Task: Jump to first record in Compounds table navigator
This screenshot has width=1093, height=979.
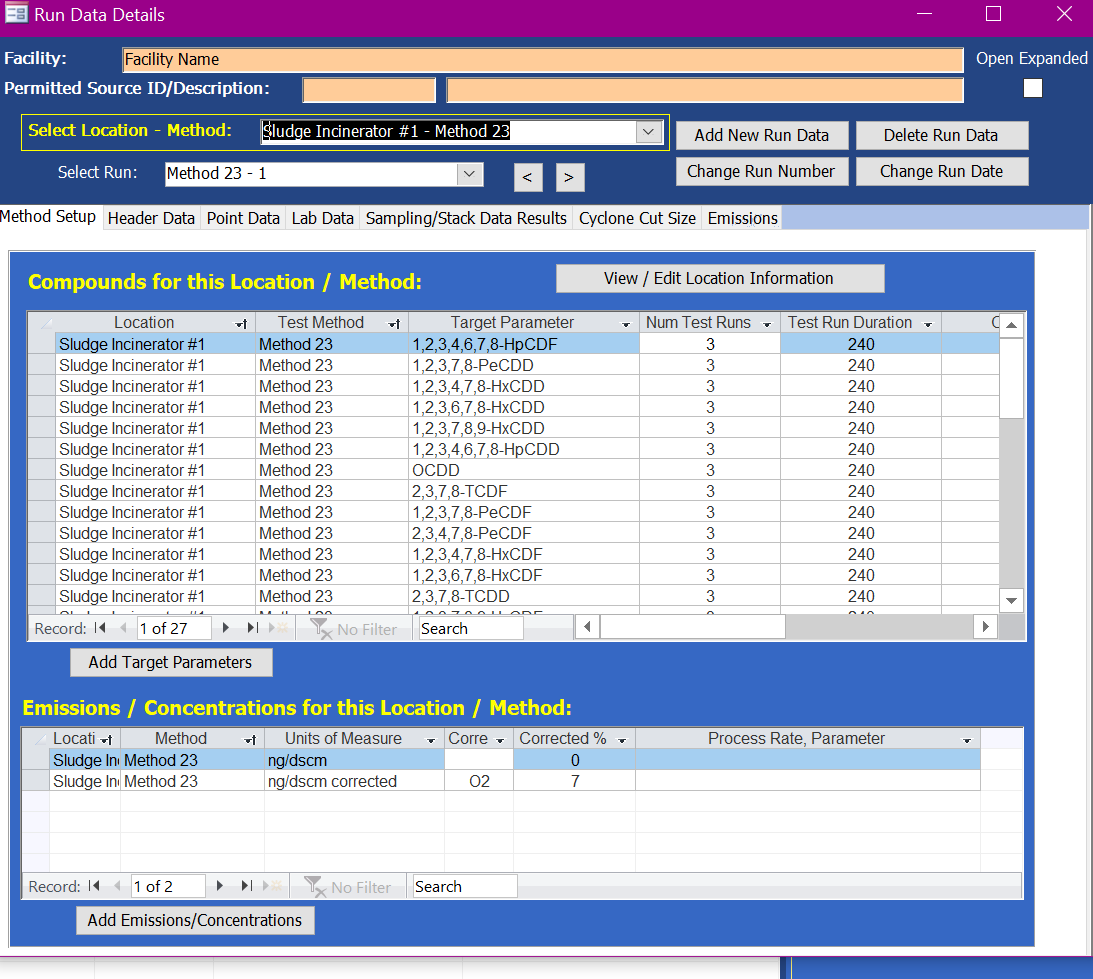Action: coord(100,628)
